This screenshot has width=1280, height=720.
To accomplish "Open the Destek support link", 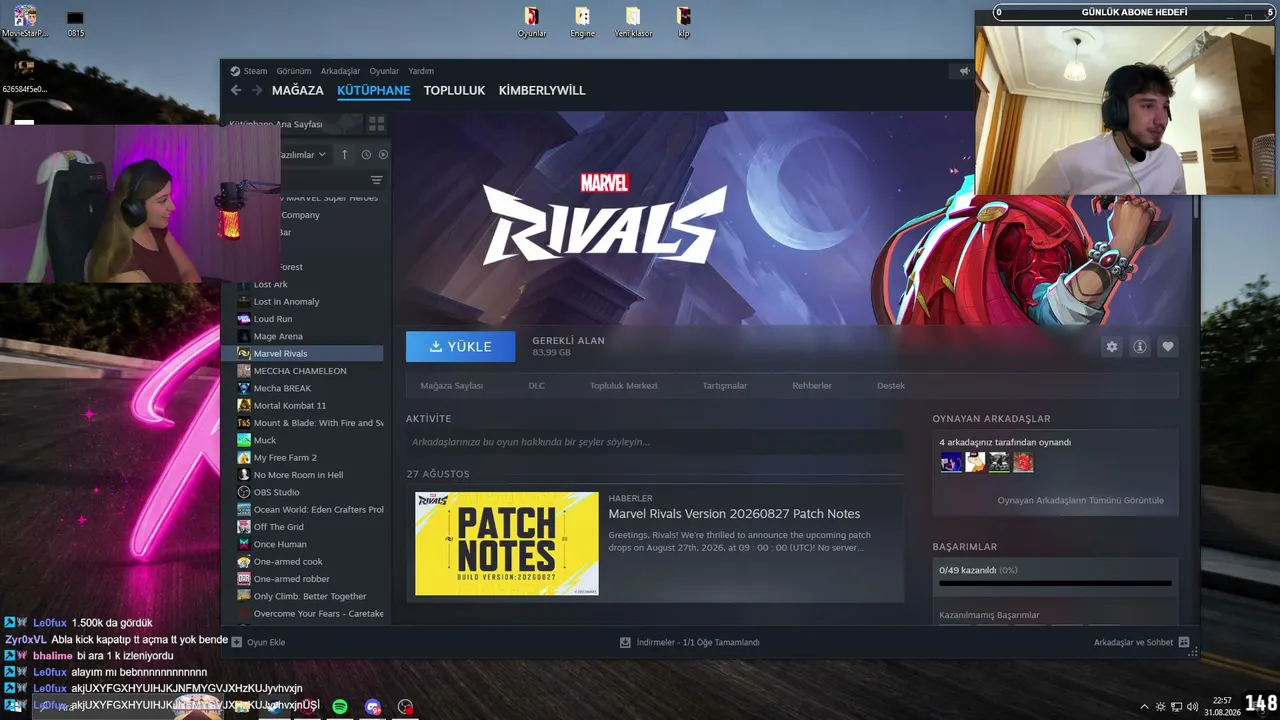I will (891, 386).
